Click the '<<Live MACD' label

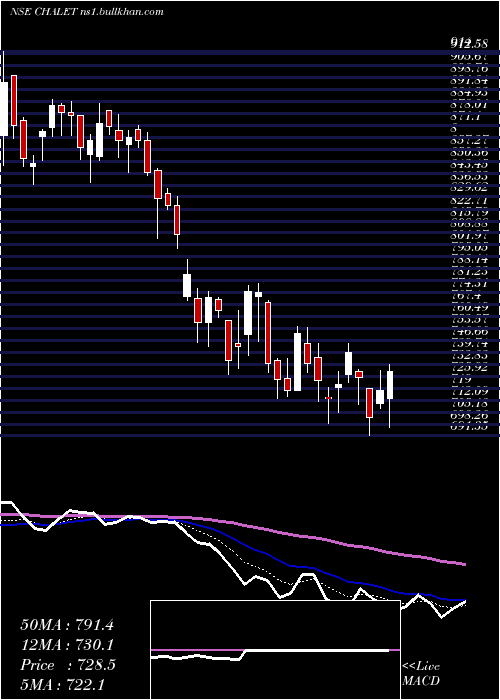[x=421, y=674]
